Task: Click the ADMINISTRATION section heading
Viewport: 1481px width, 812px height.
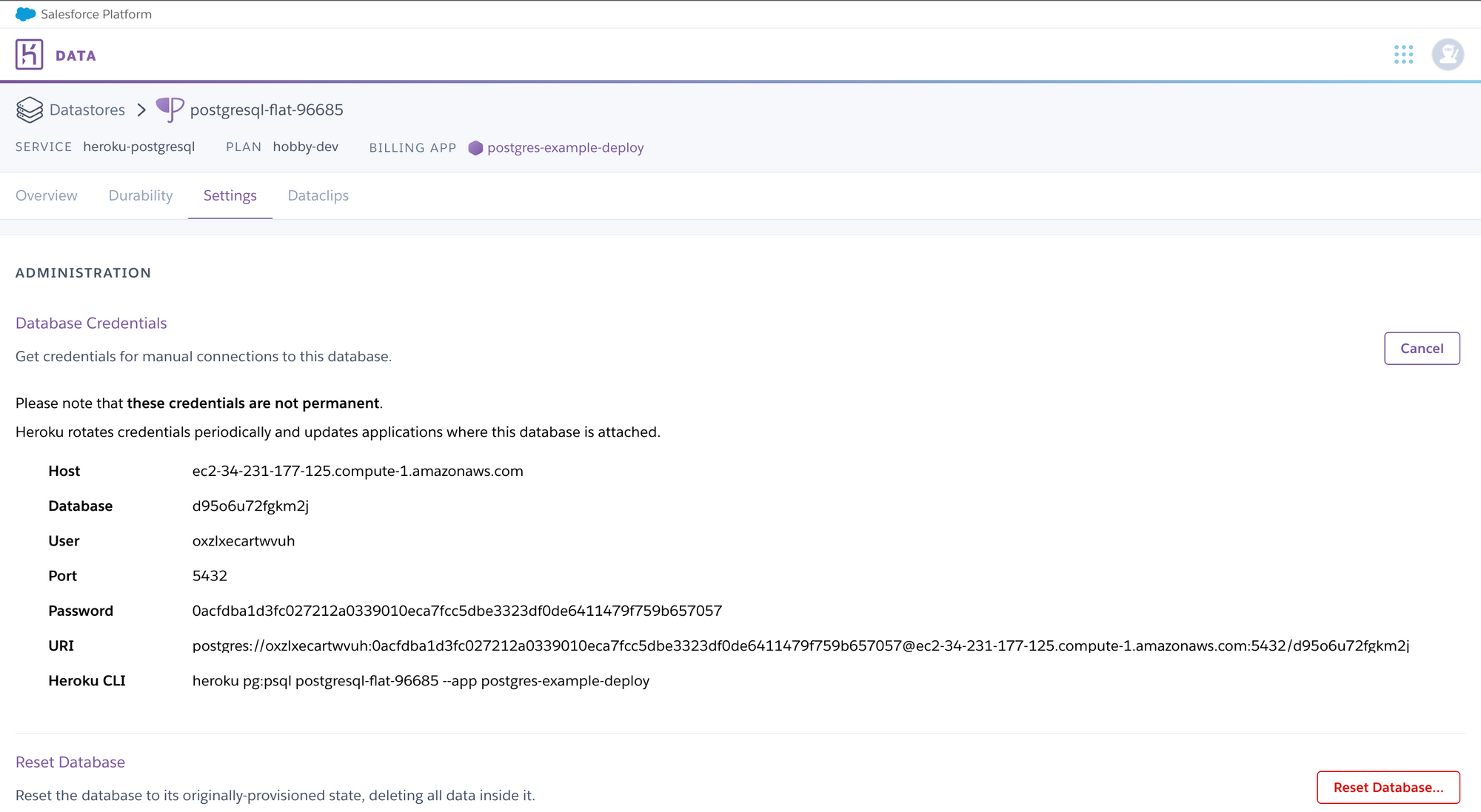Action: point(83,272)
